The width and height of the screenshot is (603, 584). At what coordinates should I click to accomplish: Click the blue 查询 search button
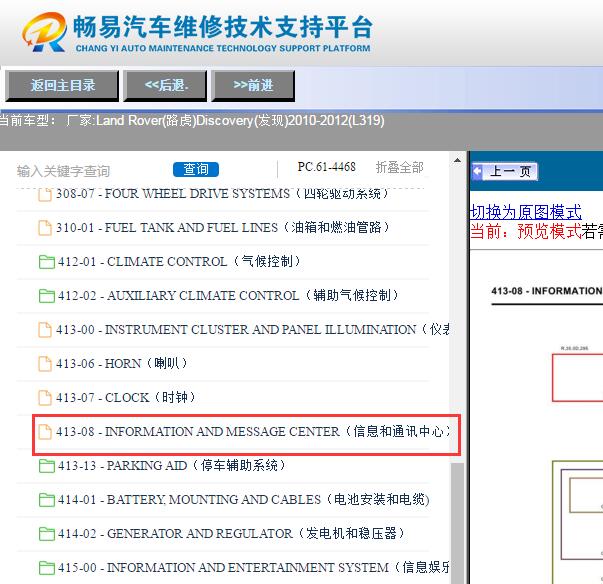pyautogui.click(x=196, y=169)
